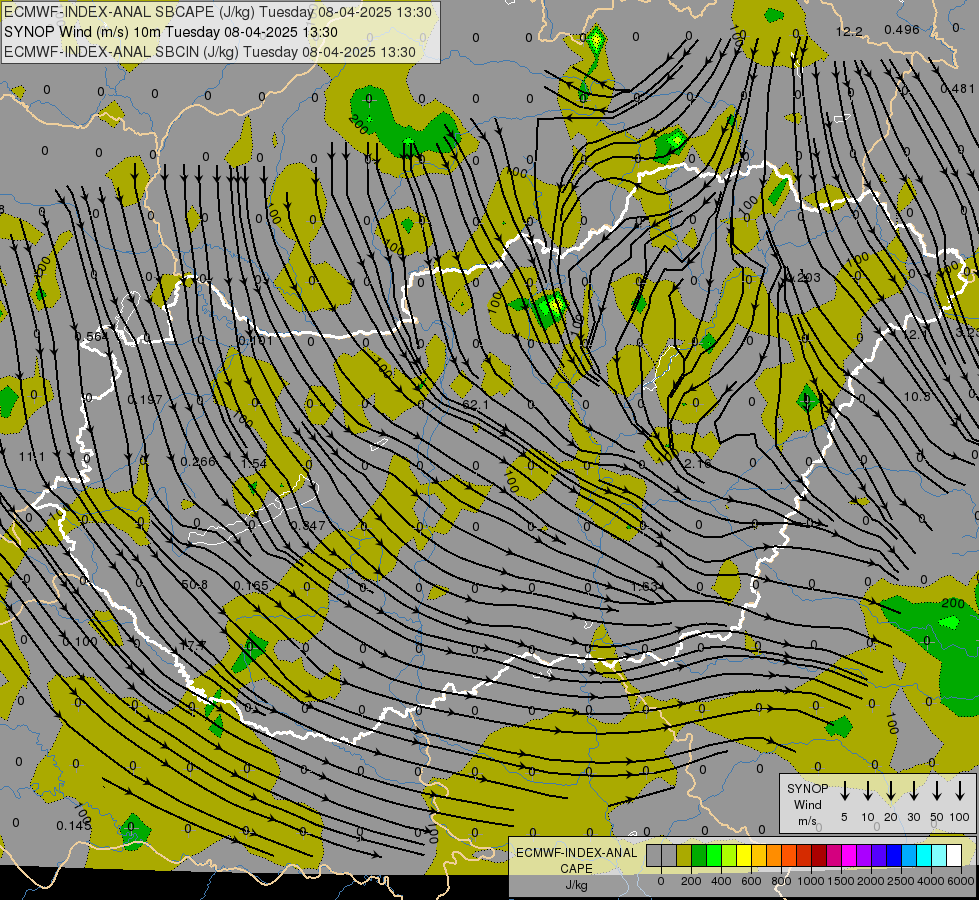979x900 pixels.
Task: Click the 0.564 value on the map
Action: tap(91, 337)
